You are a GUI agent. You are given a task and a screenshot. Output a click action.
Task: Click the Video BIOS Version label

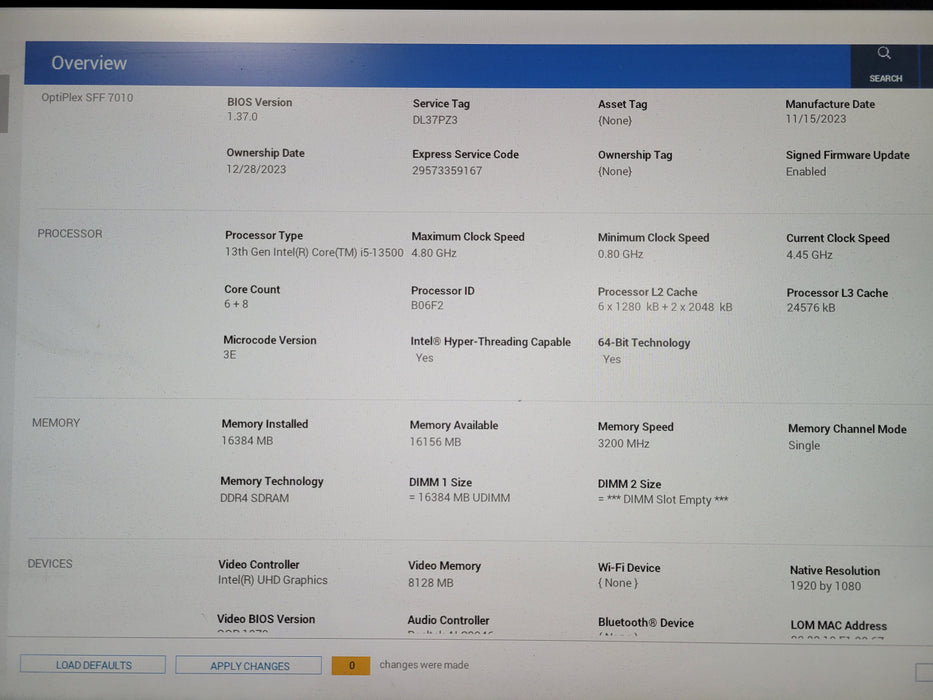pyautogui.click(x=266, y=619)
